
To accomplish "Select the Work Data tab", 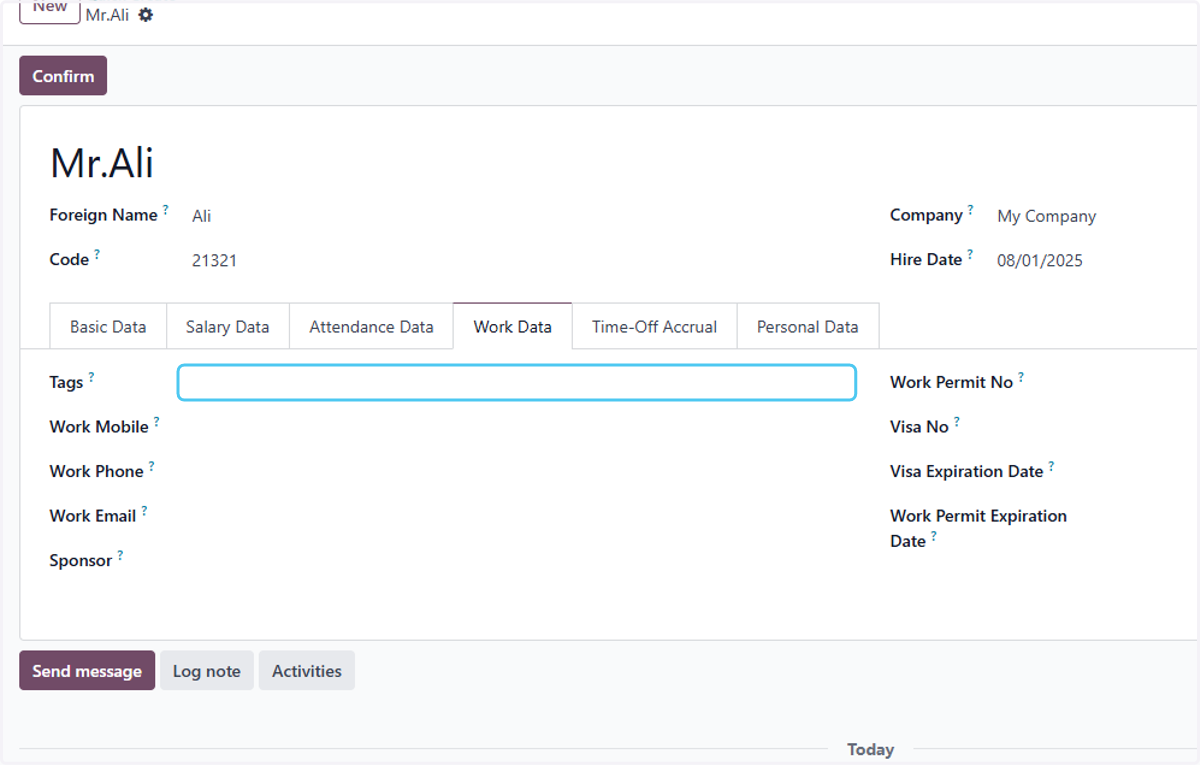I will (513, 326).
